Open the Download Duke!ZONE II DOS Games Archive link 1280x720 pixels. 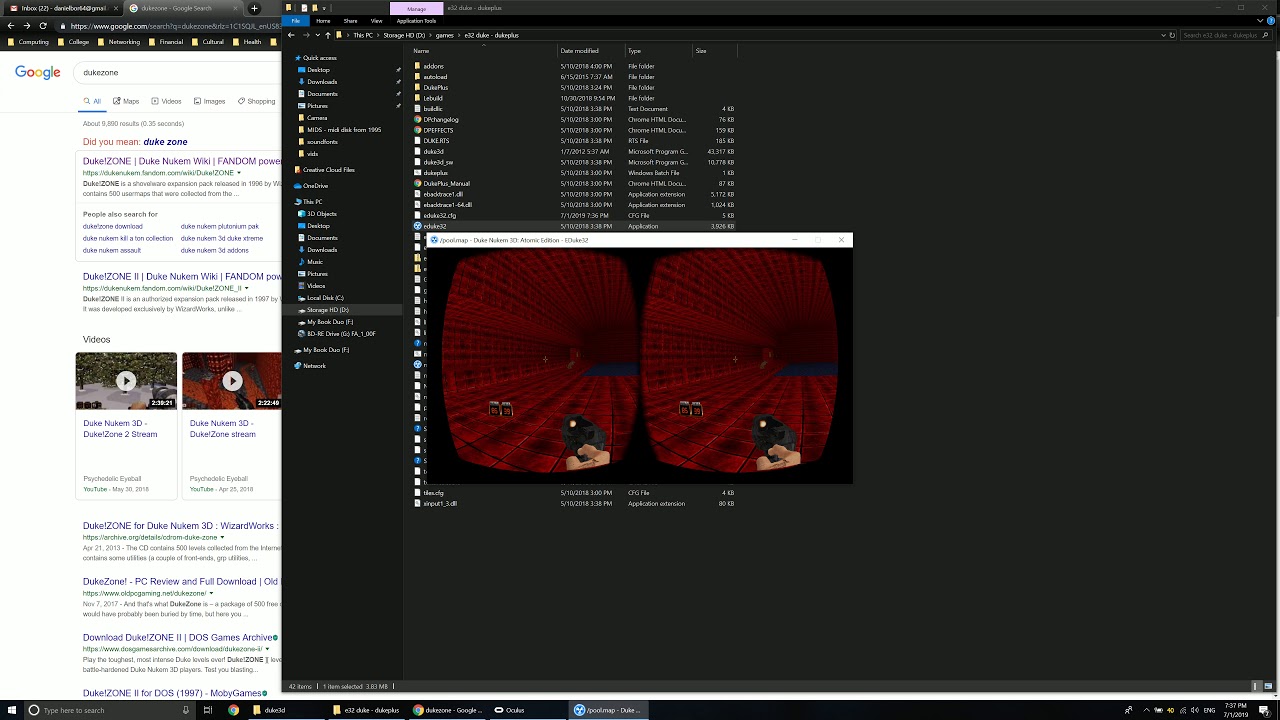[x=180, y=638]
